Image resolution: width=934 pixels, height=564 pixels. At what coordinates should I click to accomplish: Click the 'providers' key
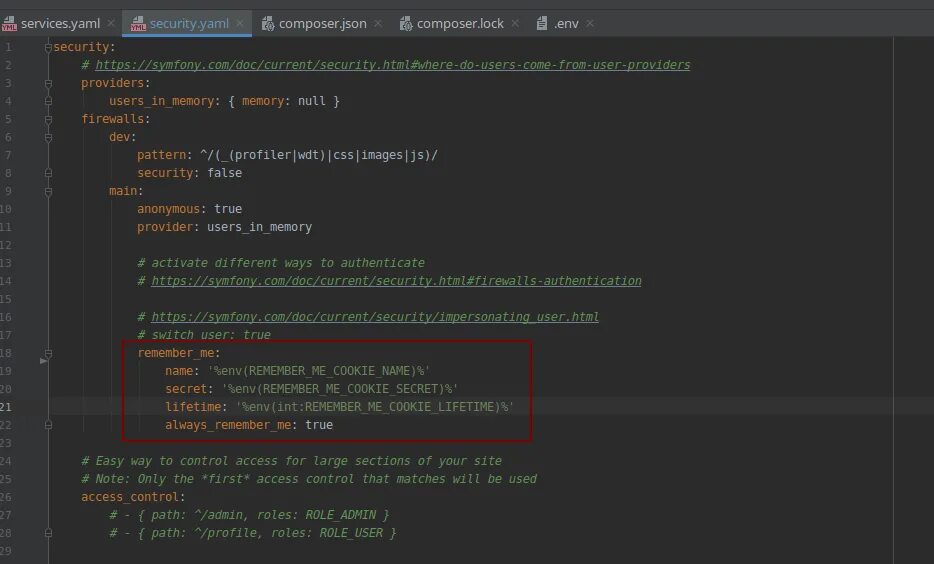[113, 83]
